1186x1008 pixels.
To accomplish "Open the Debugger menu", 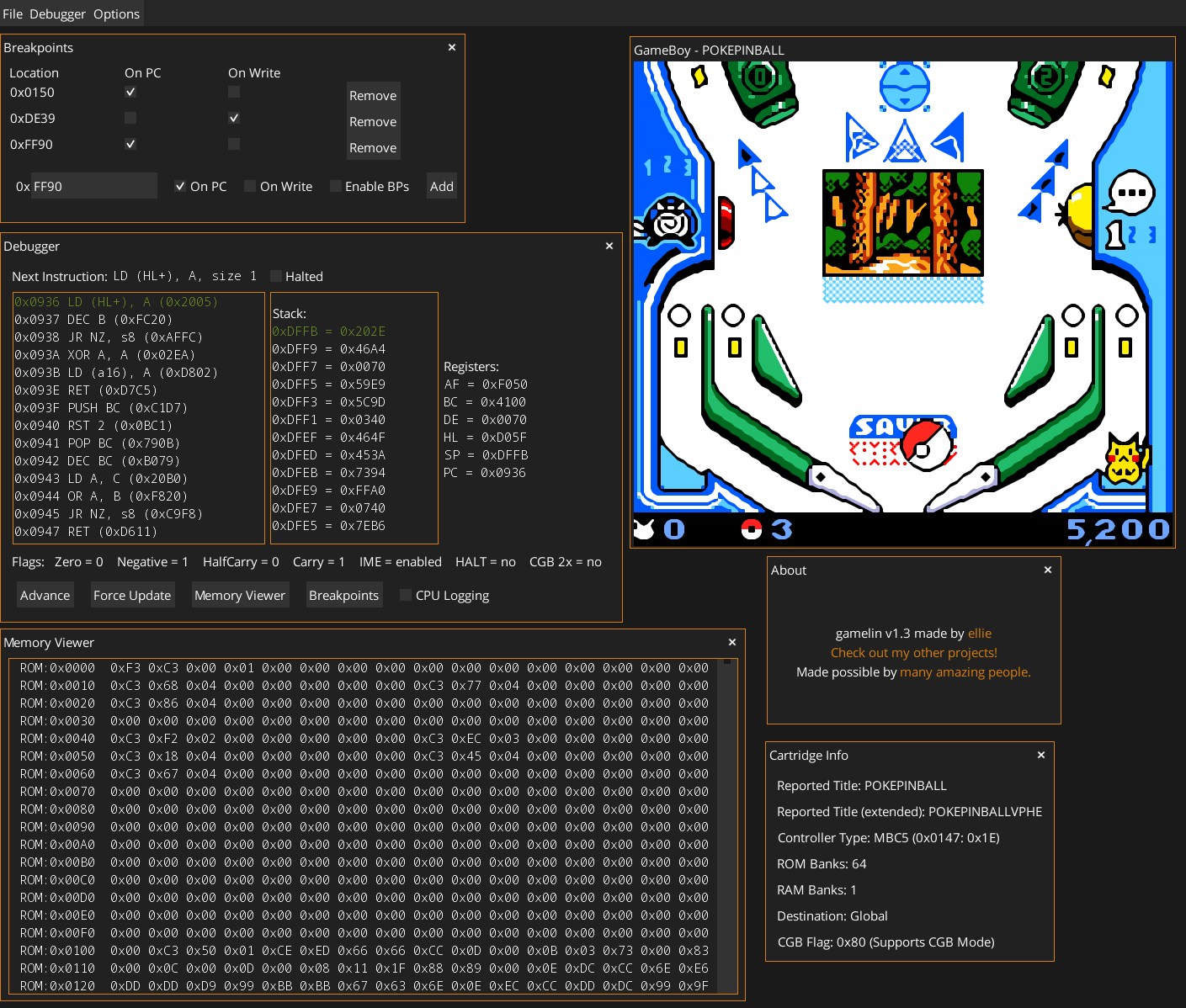I will click(x=57, y=13).
